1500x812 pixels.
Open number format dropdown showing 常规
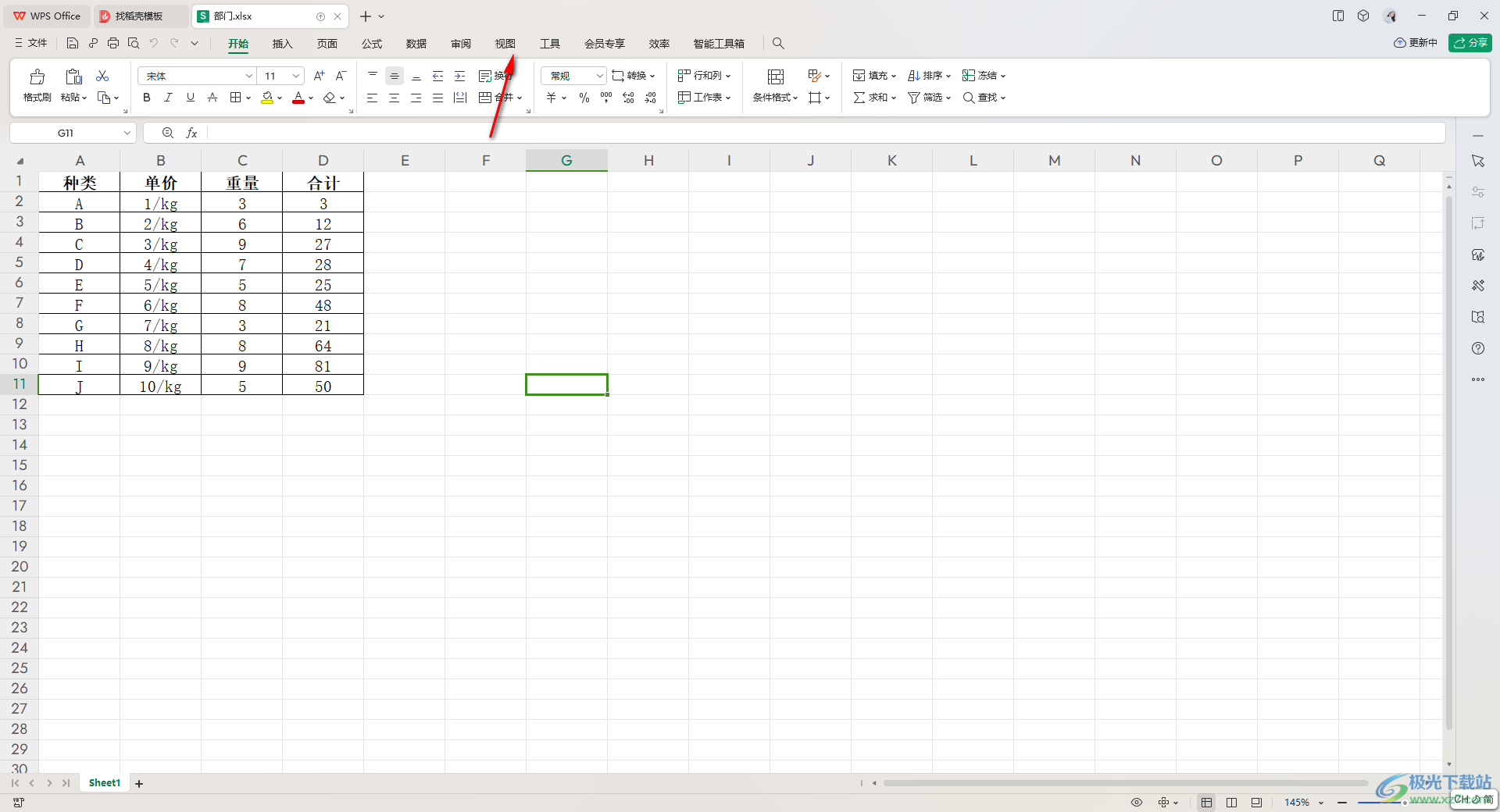[599, 76]
